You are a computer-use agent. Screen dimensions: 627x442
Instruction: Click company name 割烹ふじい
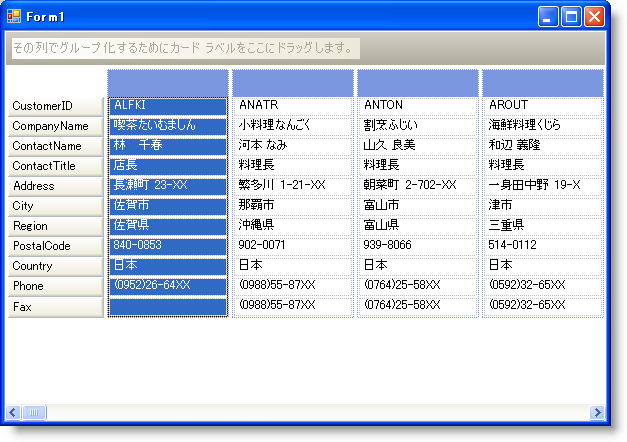point(418,126)
